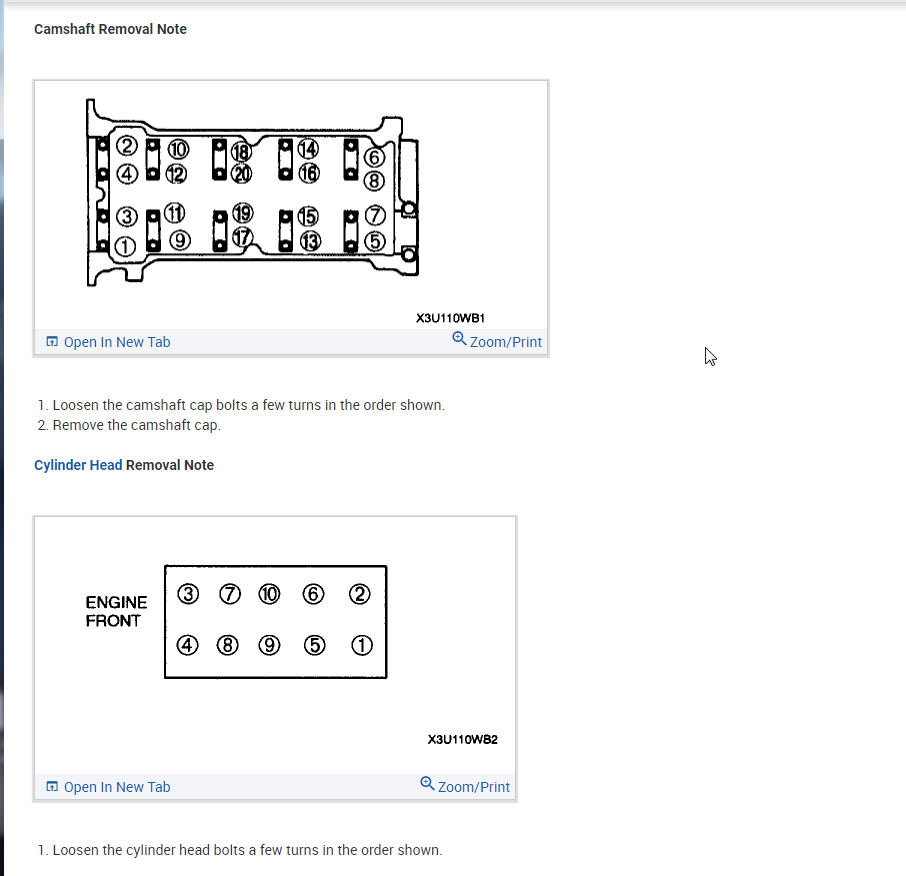
Task: Click the X3U110WB1 figure code
Action: point(451,318)
